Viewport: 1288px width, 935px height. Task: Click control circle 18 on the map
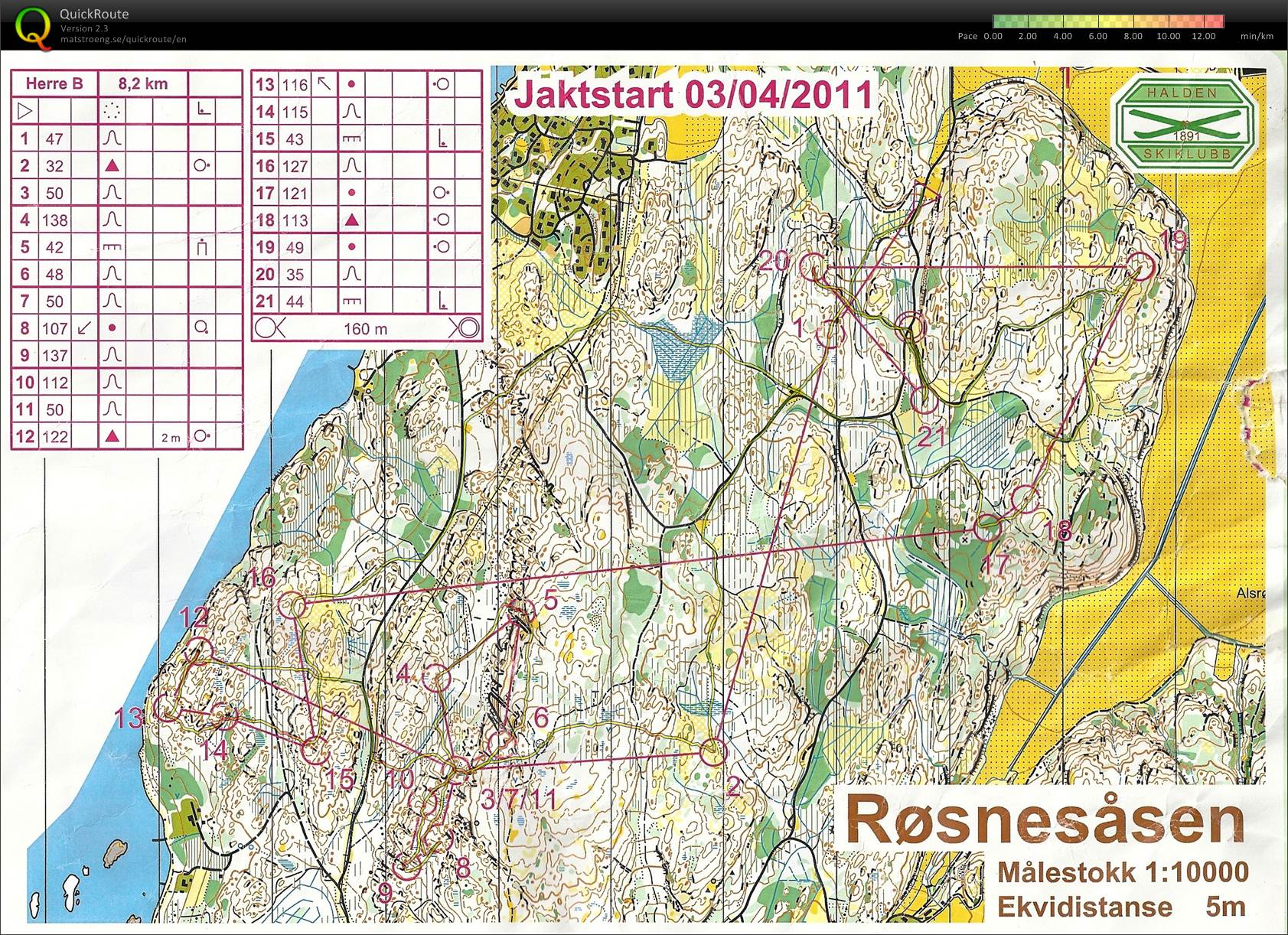click(x=1026, y=499)
